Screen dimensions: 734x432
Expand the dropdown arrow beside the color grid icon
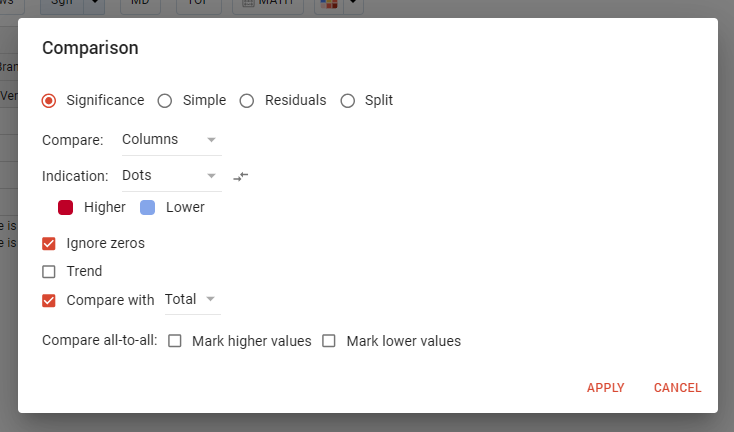[x=352, y=5]
